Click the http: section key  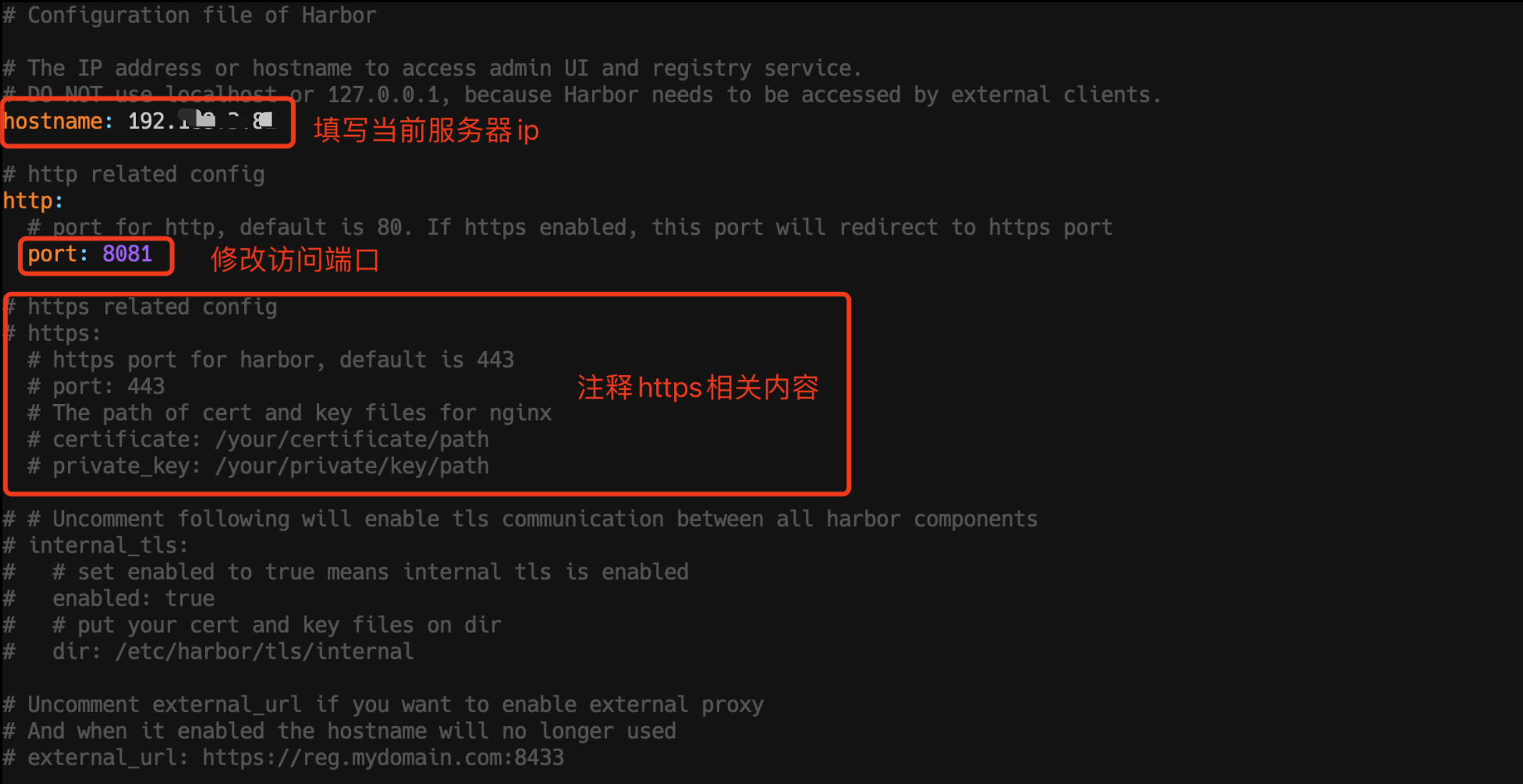[x=32, y=201]
